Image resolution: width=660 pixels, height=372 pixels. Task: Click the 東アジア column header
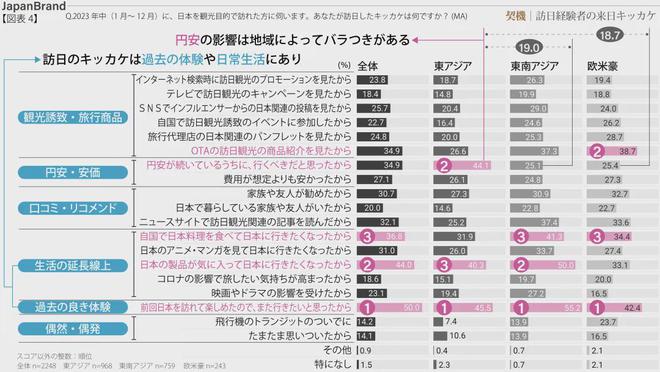tap(452, 66)
